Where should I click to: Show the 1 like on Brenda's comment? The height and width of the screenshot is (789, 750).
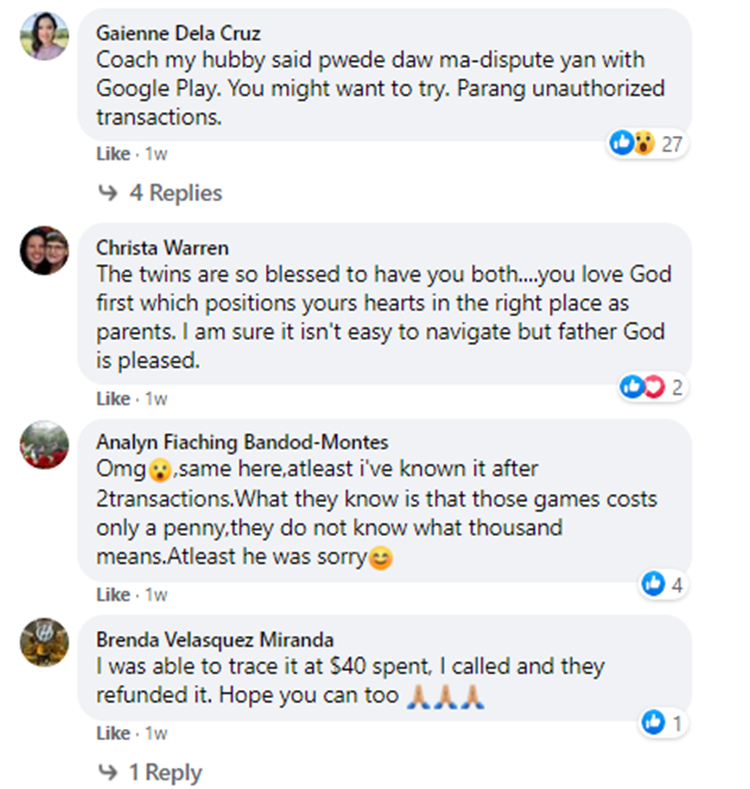pyautogui.click(x=663, y=722)
